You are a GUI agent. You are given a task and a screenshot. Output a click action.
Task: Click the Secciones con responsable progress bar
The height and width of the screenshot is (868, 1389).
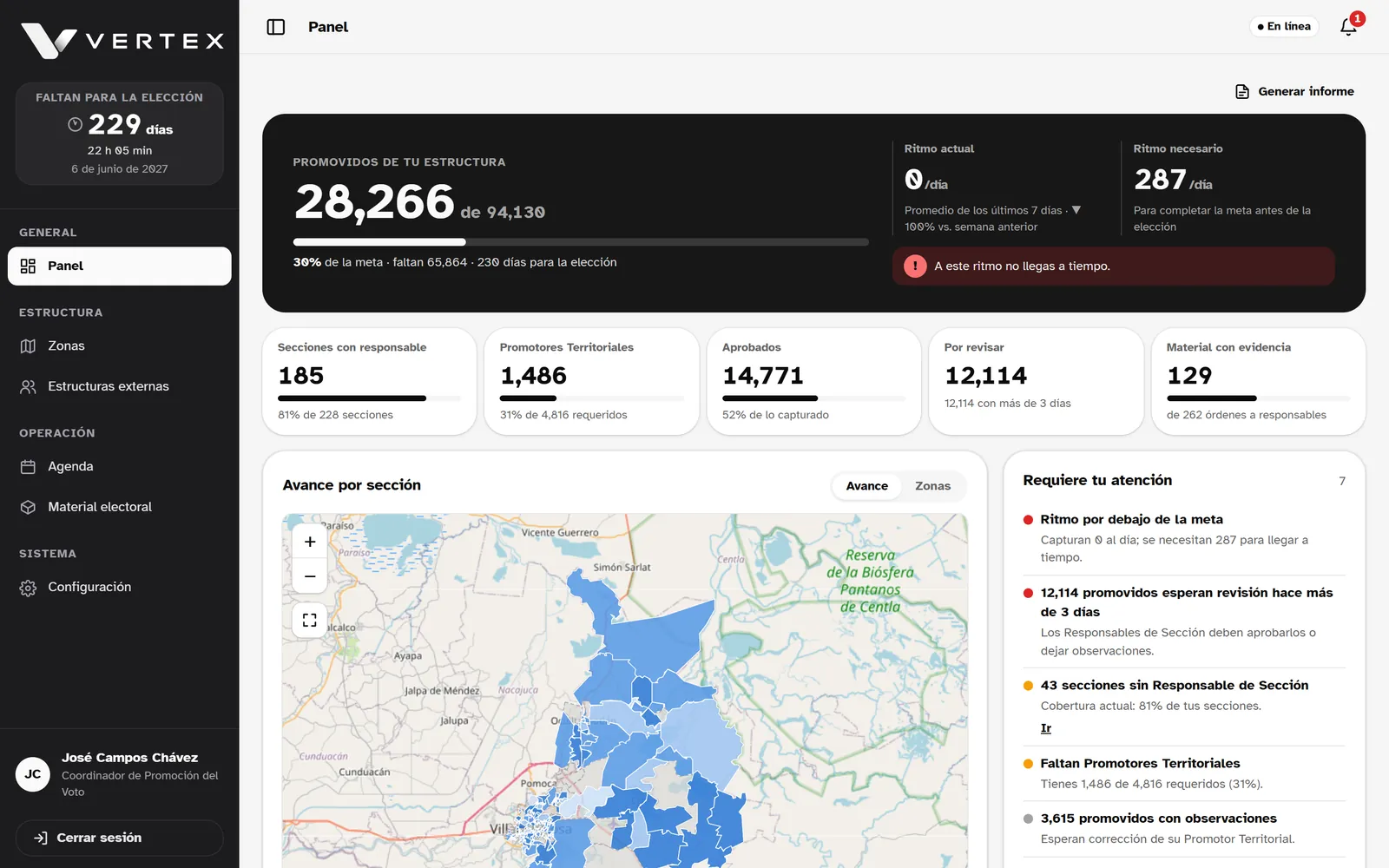(x=369, y=398)
